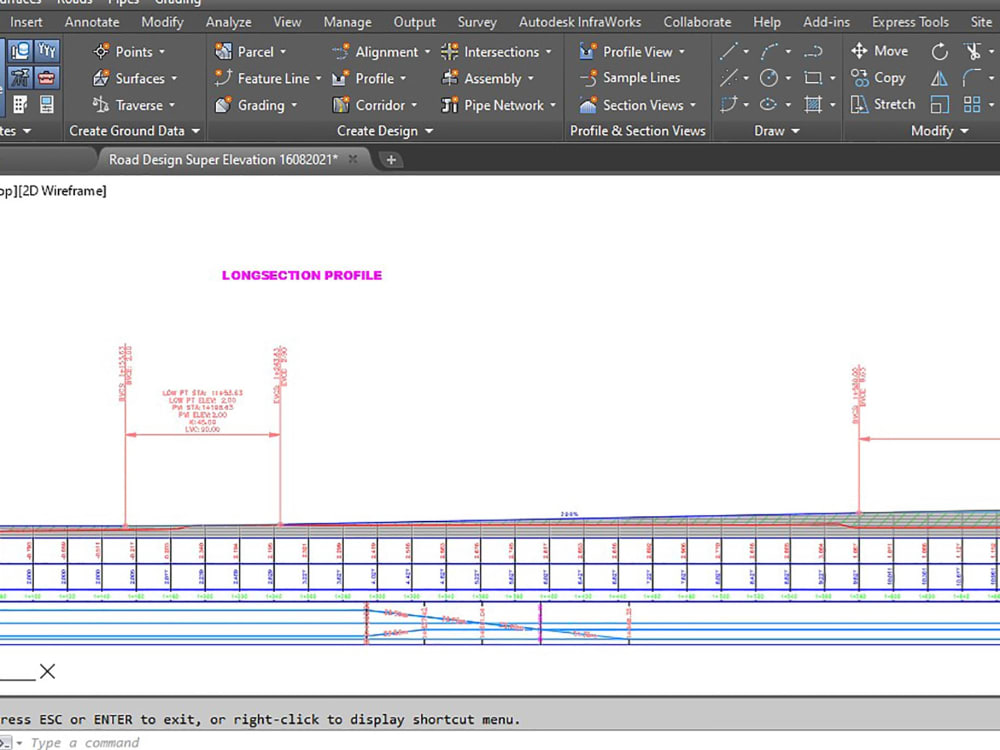The height and width of the screenshot is (750, 1000).
Task: Select the Move tool
Action: (x=879, y=51)
